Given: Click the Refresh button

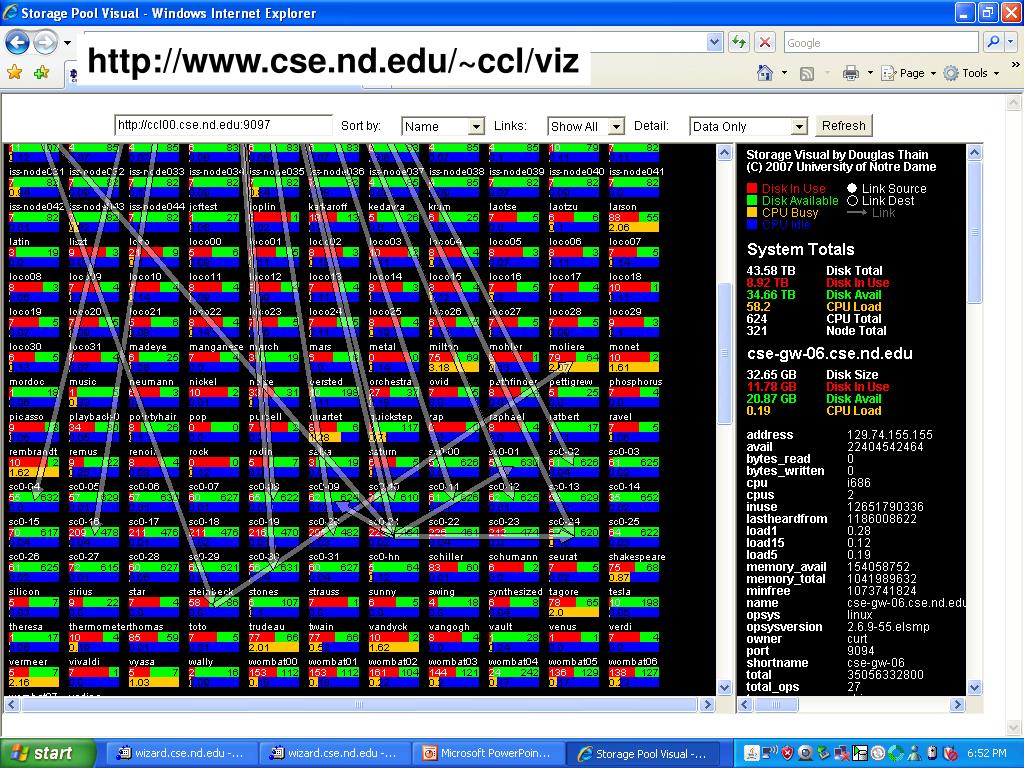Looking at the screenshot, I should [843, 125].
